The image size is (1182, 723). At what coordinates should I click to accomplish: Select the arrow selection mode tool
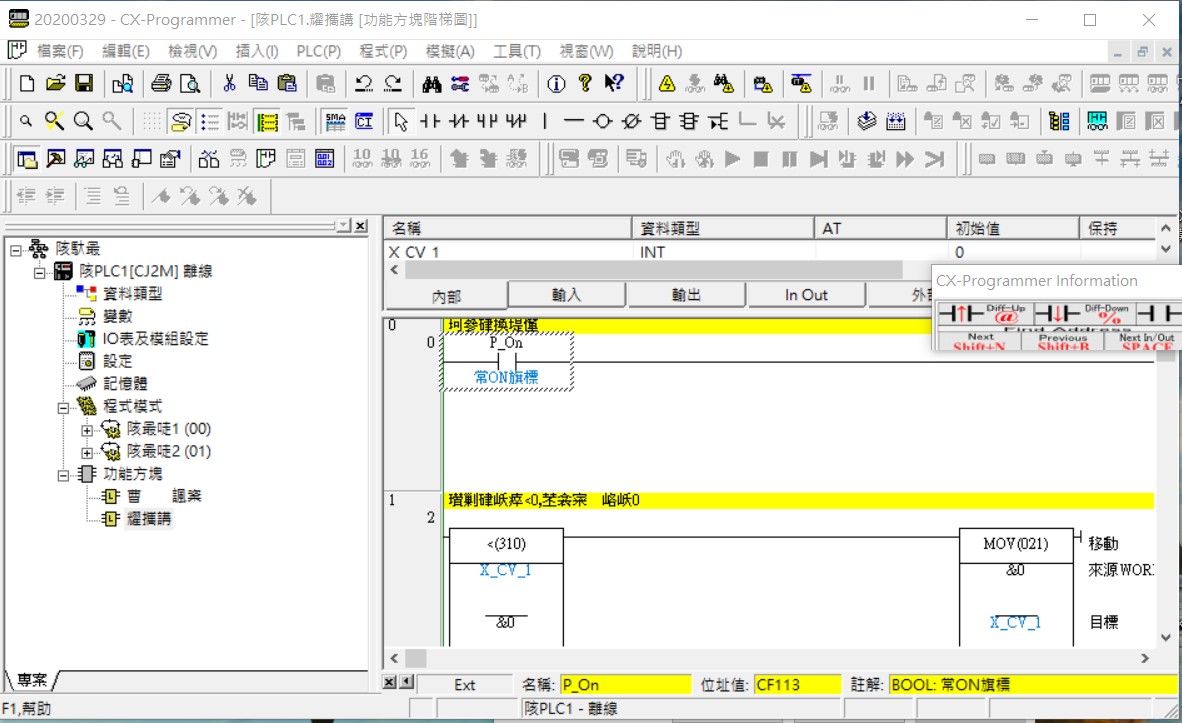point(401,122)
